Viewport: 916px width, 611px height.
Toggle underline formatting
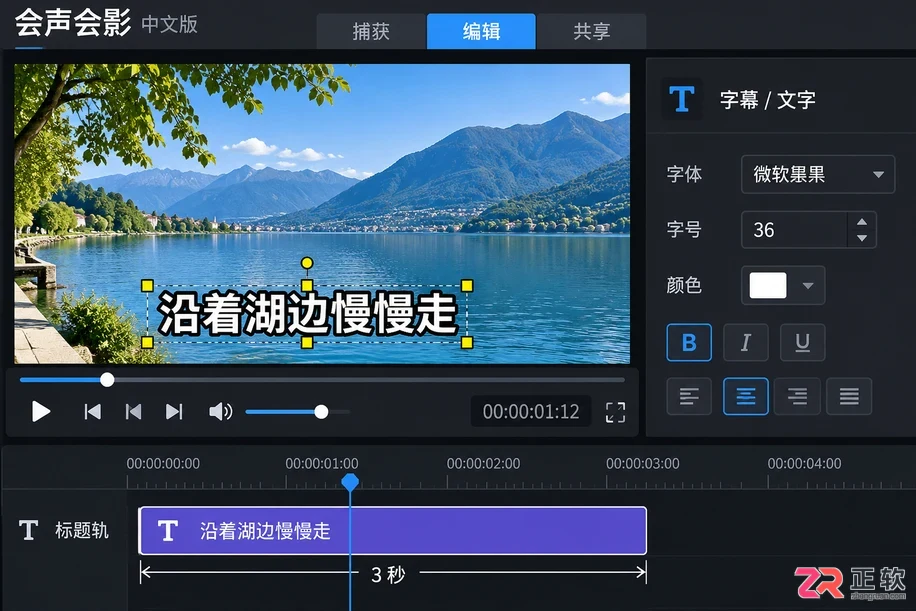click(x=802, y=342)
